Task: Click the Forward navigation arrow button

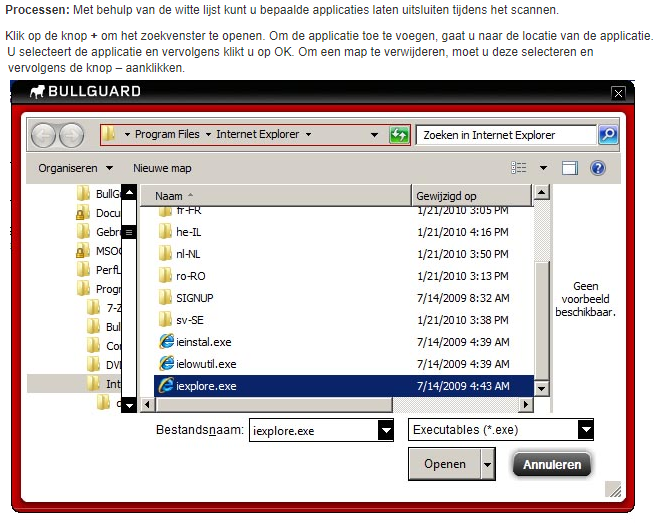Action: click(71, 135)
